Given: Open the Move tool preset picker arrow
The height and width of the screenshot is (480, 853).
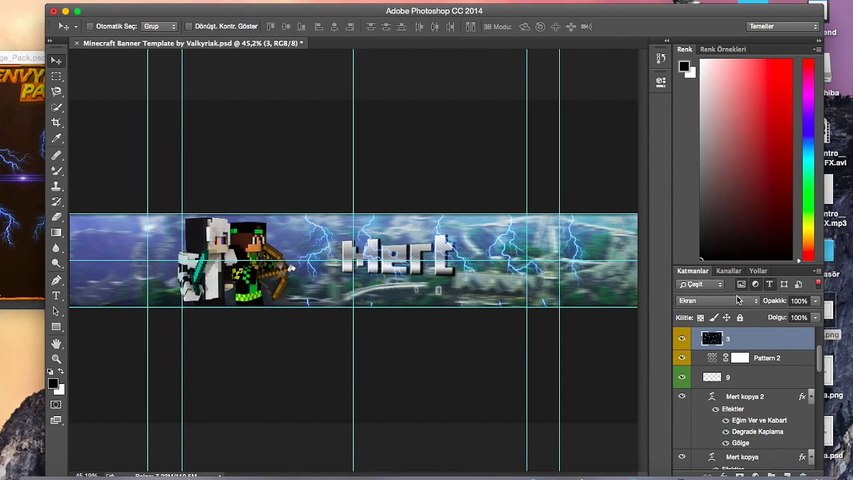Looking at the screenshot, I should point(76,27).
